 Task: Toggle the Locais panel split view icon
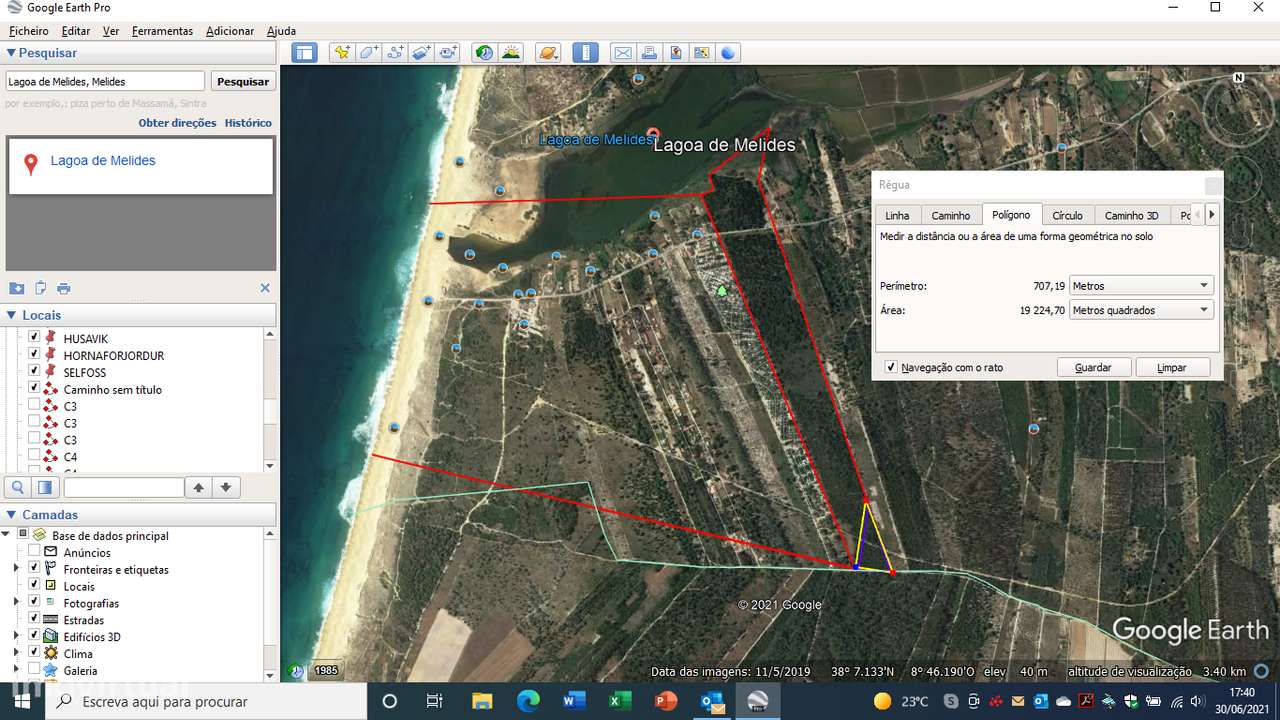(x=44, y=487)
